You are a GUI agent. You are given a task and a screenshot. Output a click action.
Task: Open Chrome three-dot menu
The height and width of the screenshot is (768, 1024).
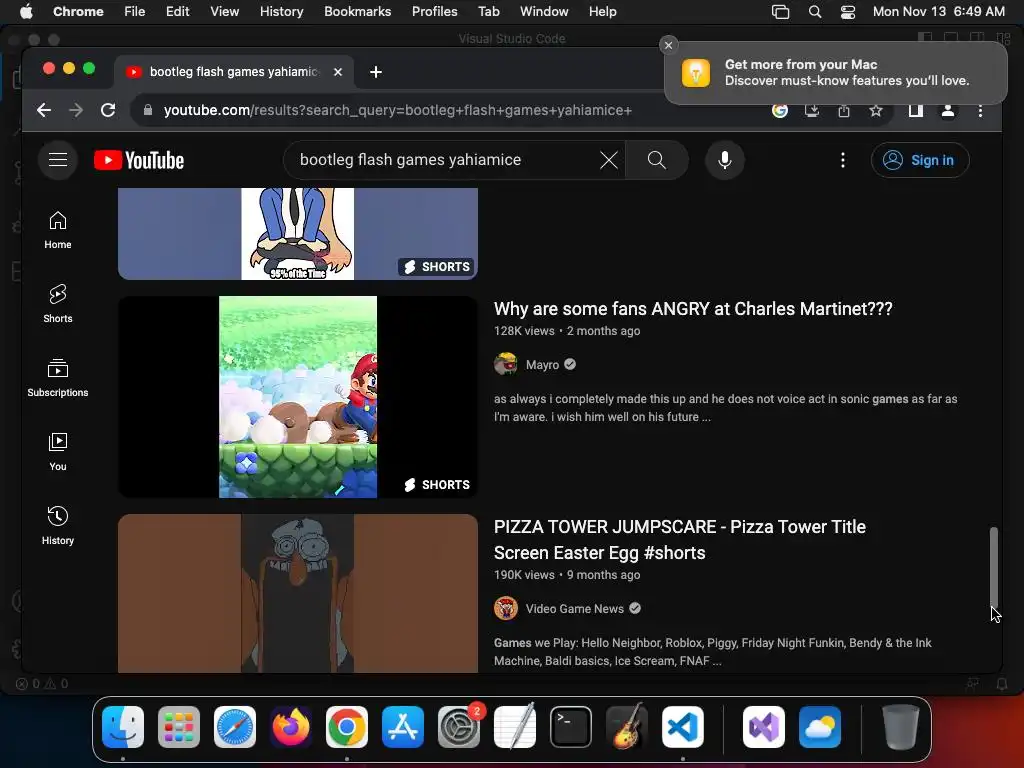click(x=980, y=110)
